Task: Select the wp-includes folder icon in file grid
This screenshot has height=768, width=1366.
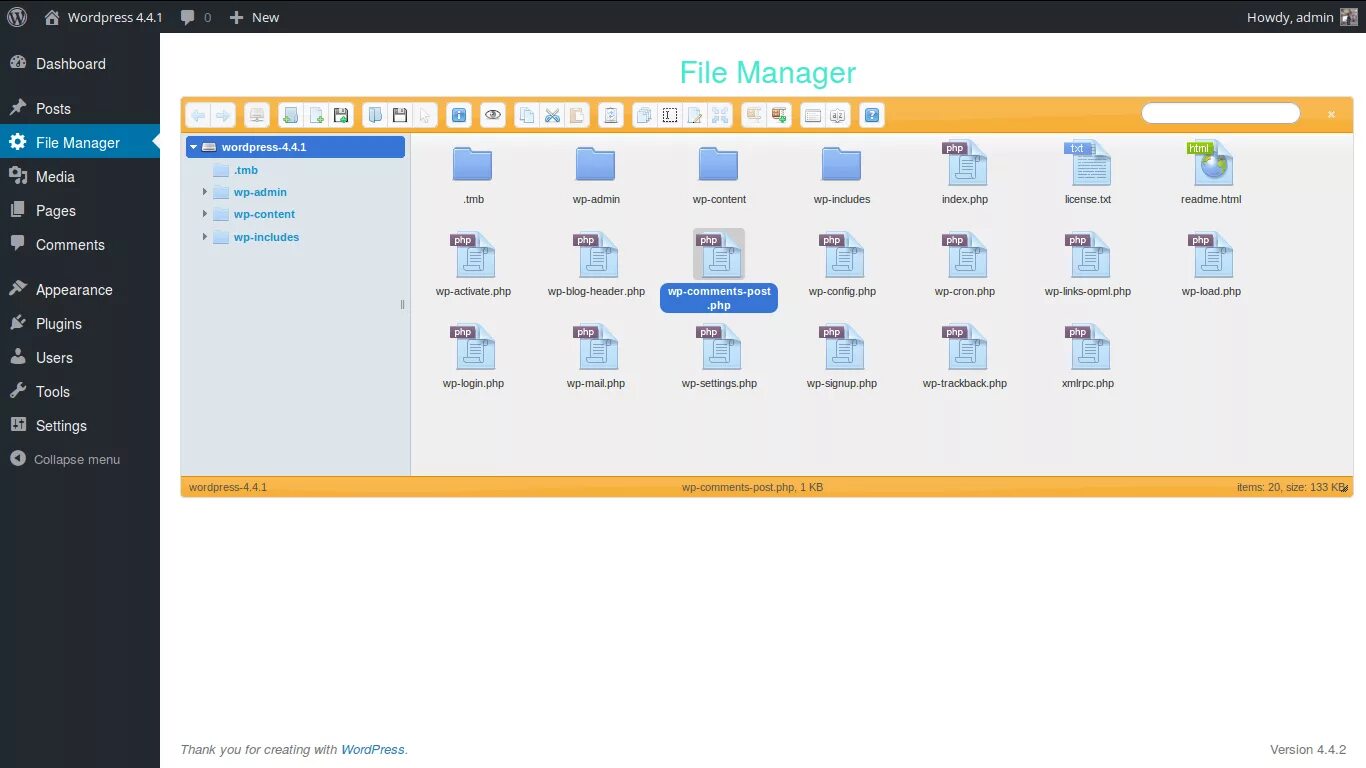Action: pyautogui.click(x=842, y=164)
